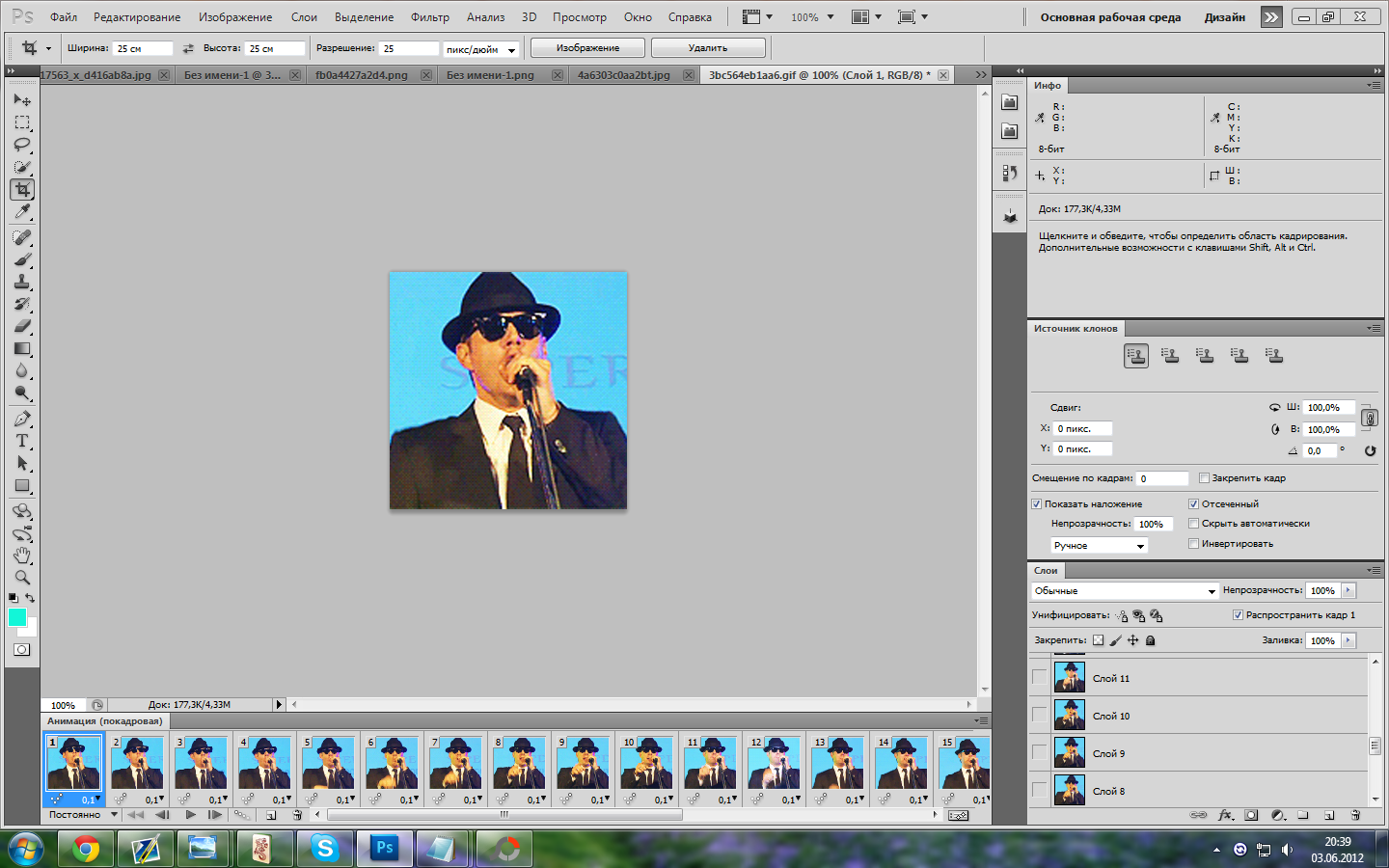Select the Lasso tool
Image resolution: width=1389 pixels, height=868 pixels.
coord(22,145)
